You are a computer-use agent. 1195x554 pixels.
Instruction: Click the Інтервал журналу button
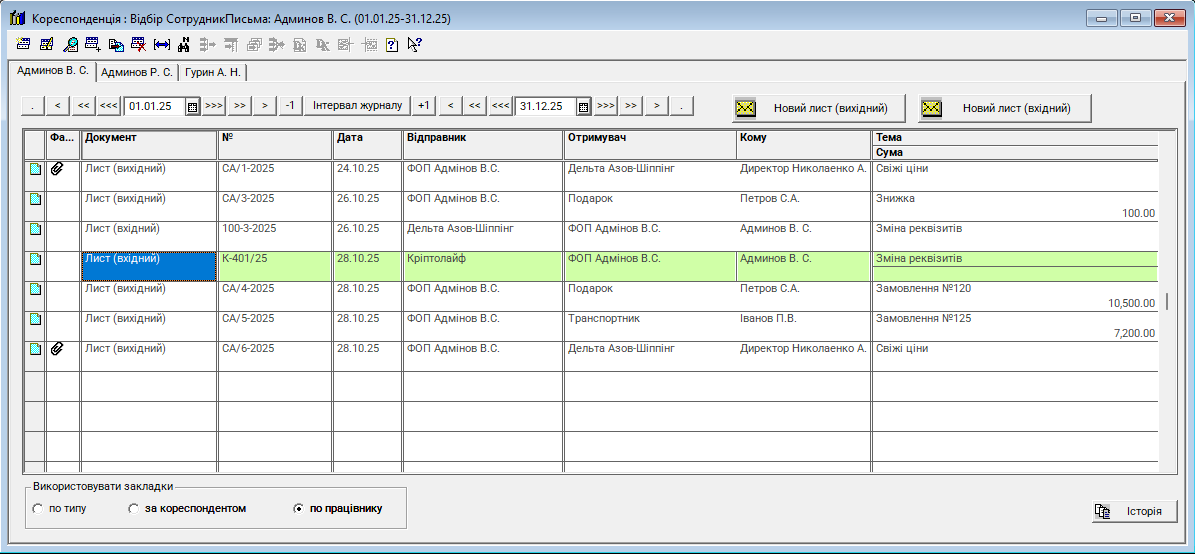click(357, 106)
